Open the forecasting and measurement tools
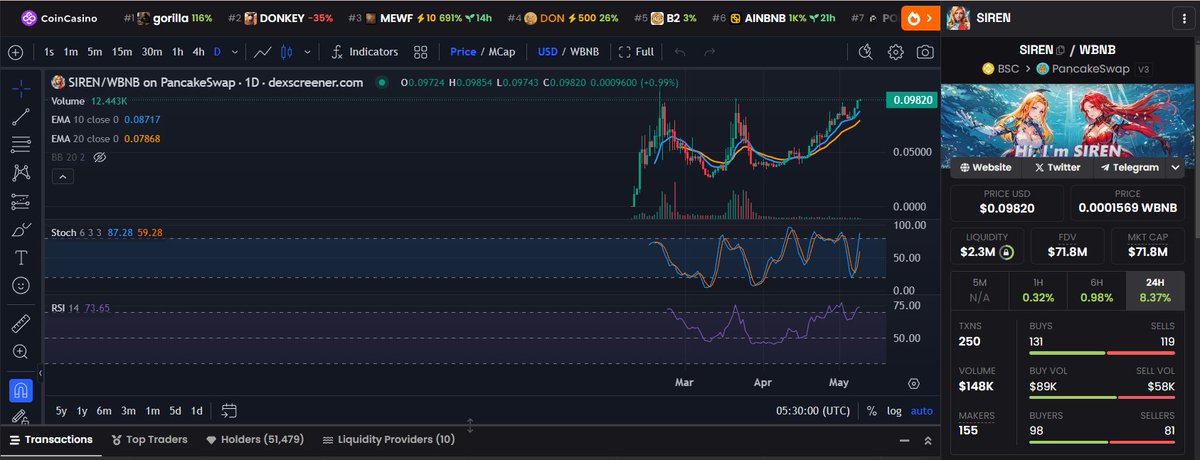1200x460 pixels. click(x=20, y=202)
